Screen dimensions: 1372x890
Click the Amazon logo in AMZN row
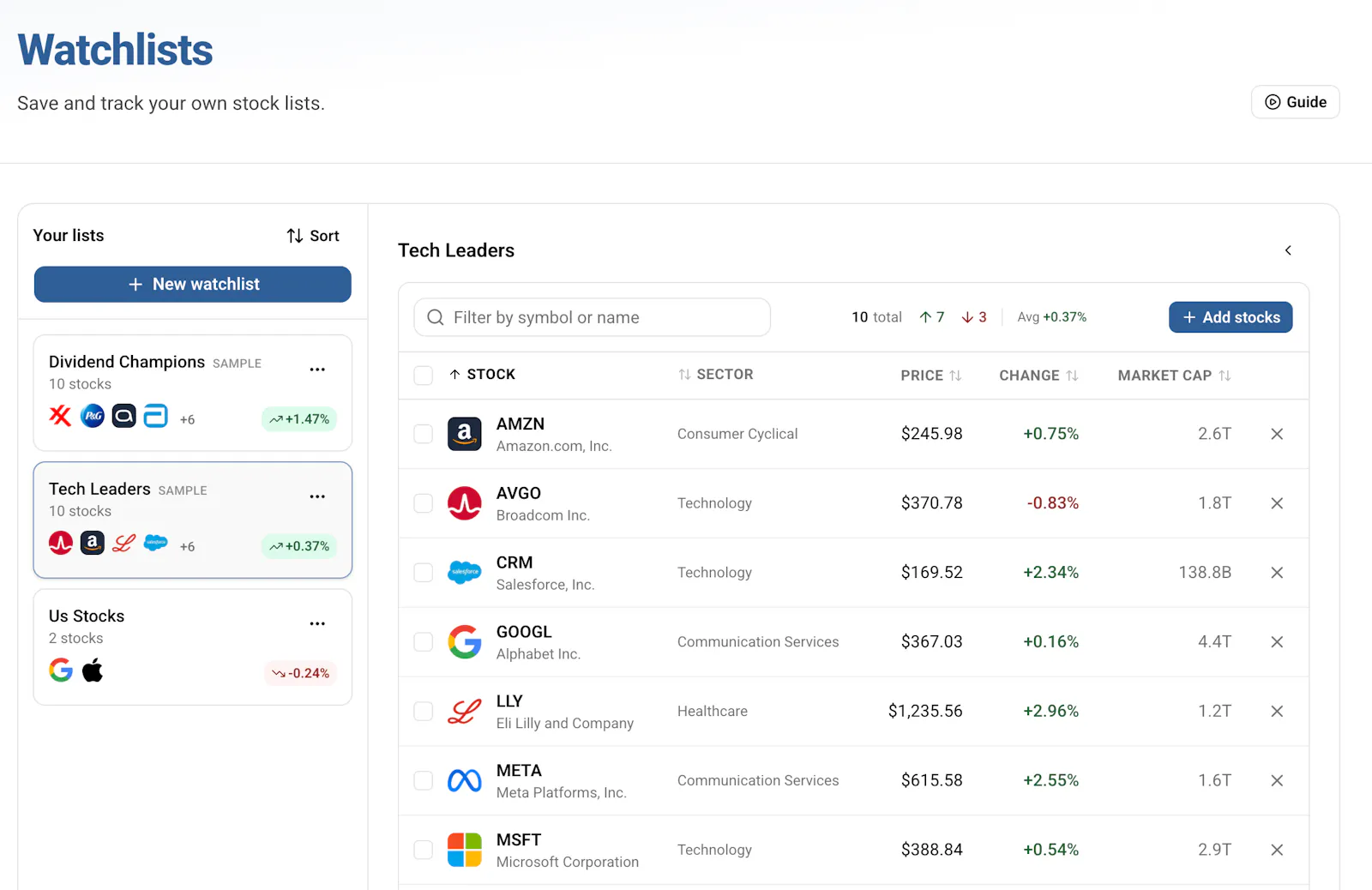pyautogui.click(x=465, y=434)
